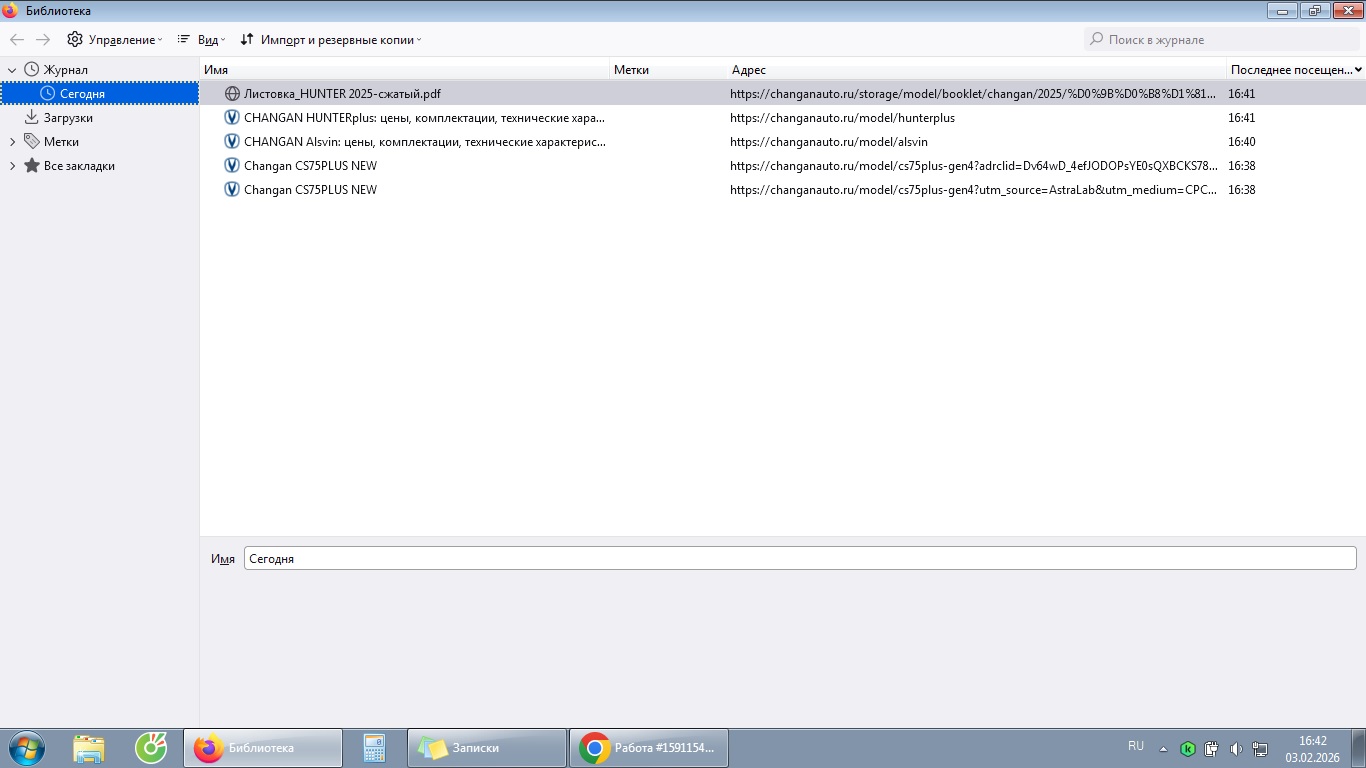
Task: Click the Адрес column header
Action: point(977,70)
